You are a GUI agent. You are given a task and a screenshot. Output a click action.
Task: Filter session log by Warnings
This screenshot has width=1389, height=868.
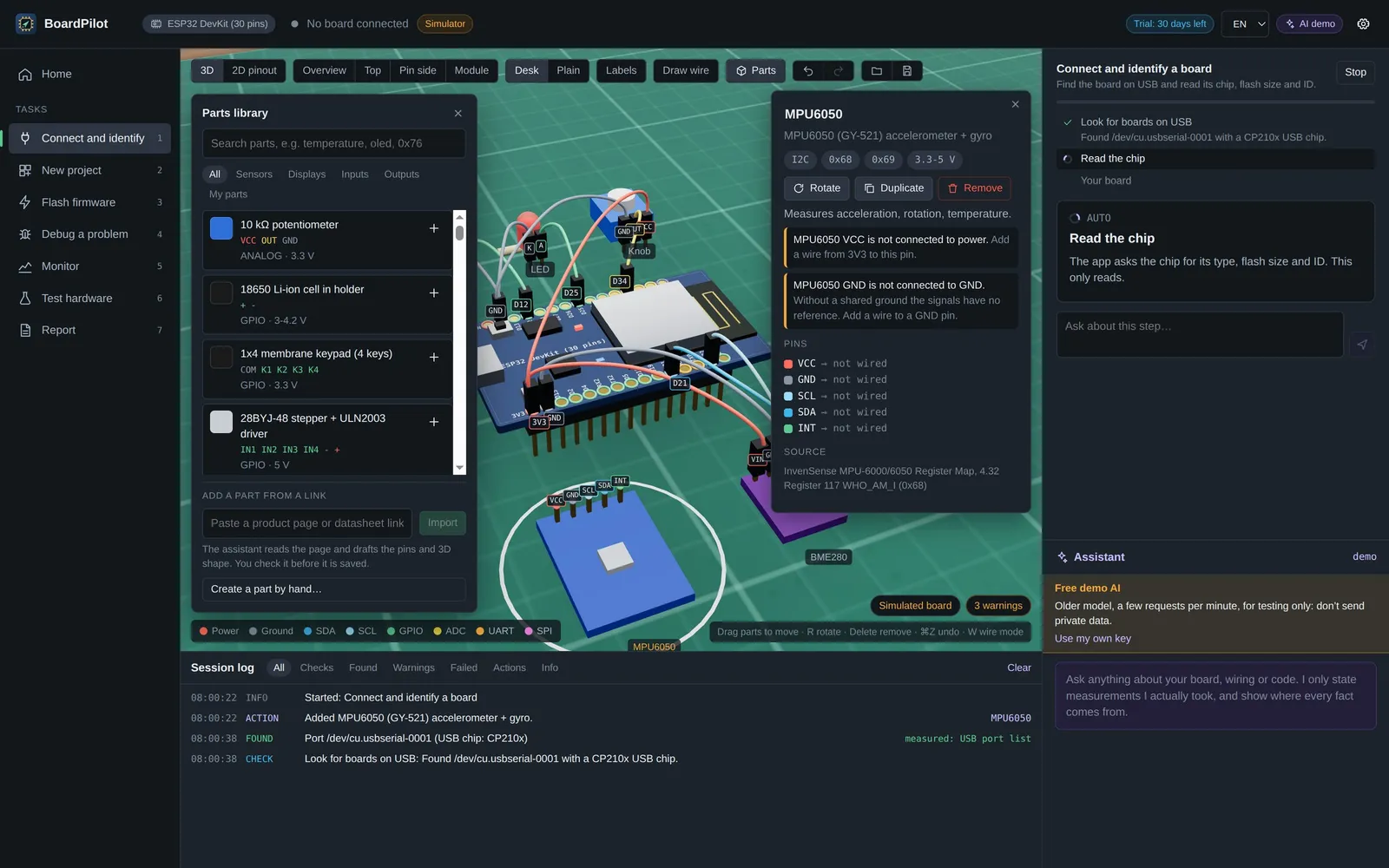[x=413, y=668]
